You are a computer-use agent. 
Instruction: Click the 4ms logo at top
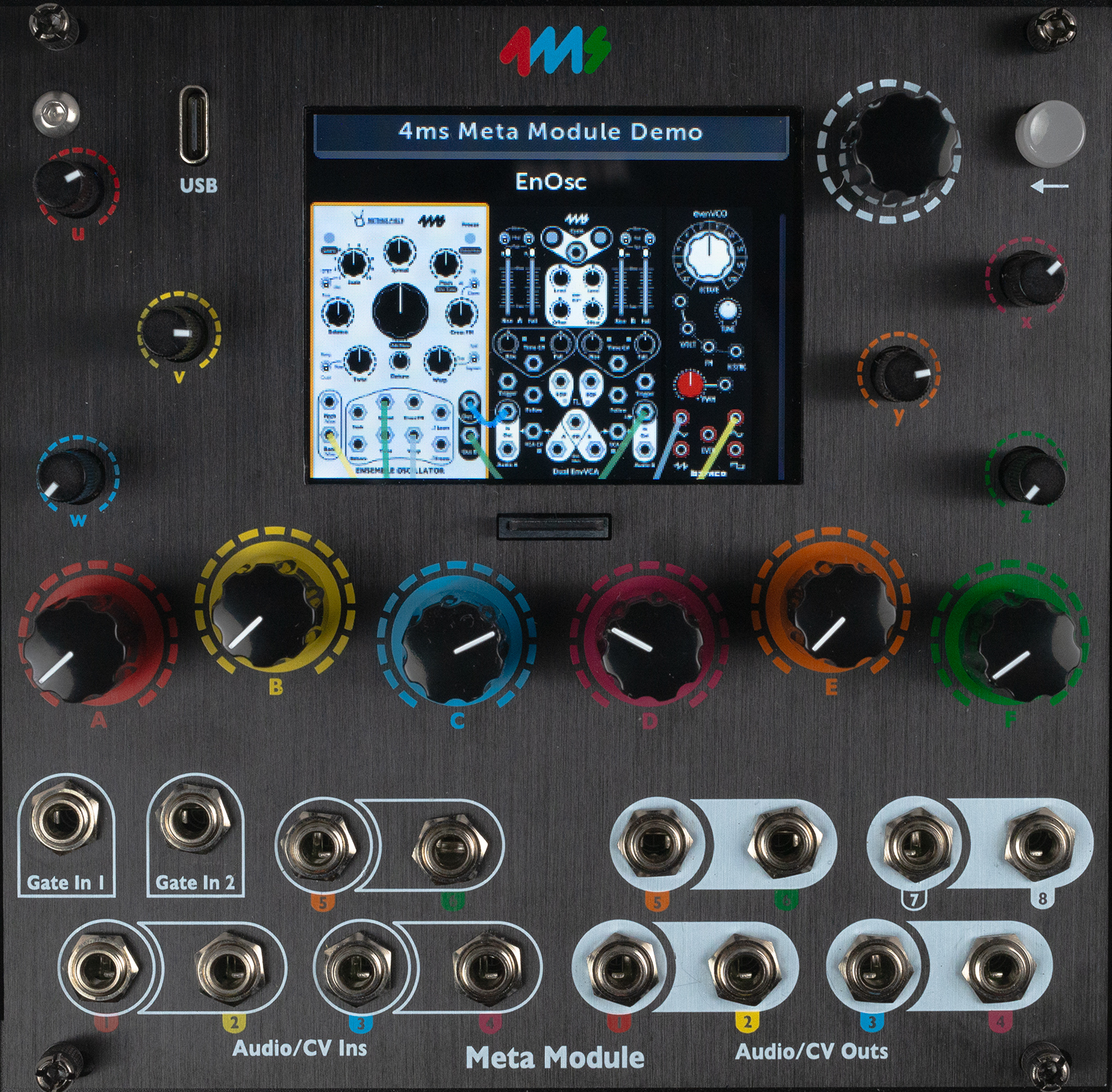(555, 51)
